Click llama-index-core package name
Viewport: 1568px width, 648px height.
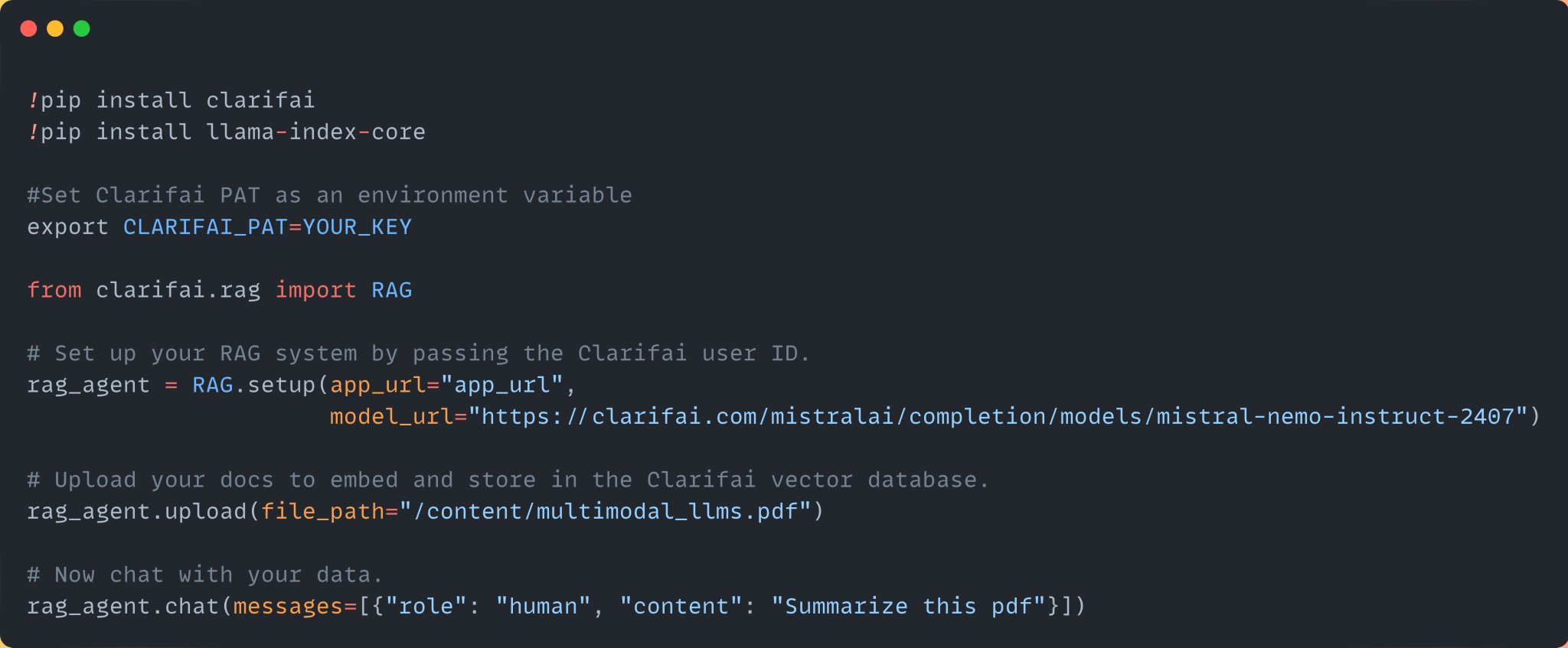coord(315,132)
